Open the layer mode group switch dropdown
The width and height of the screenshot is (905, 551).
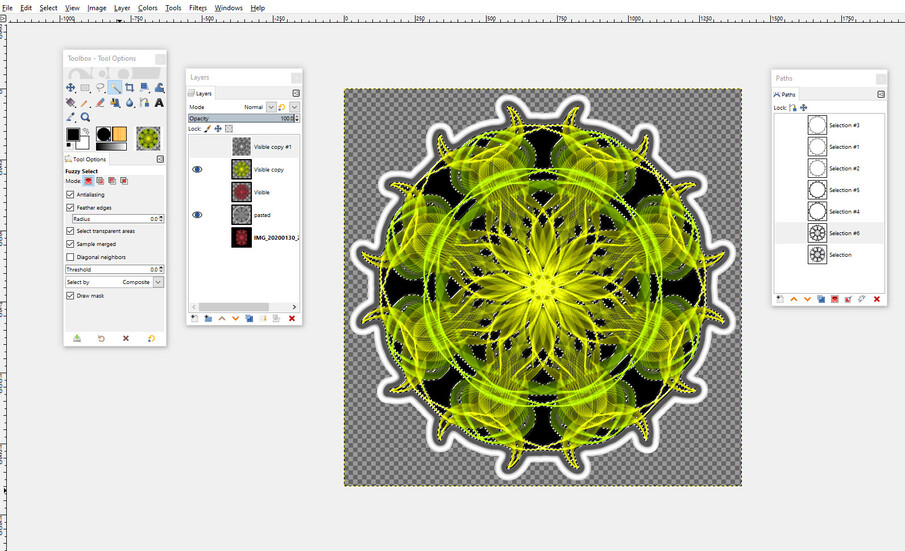[294, 107]
